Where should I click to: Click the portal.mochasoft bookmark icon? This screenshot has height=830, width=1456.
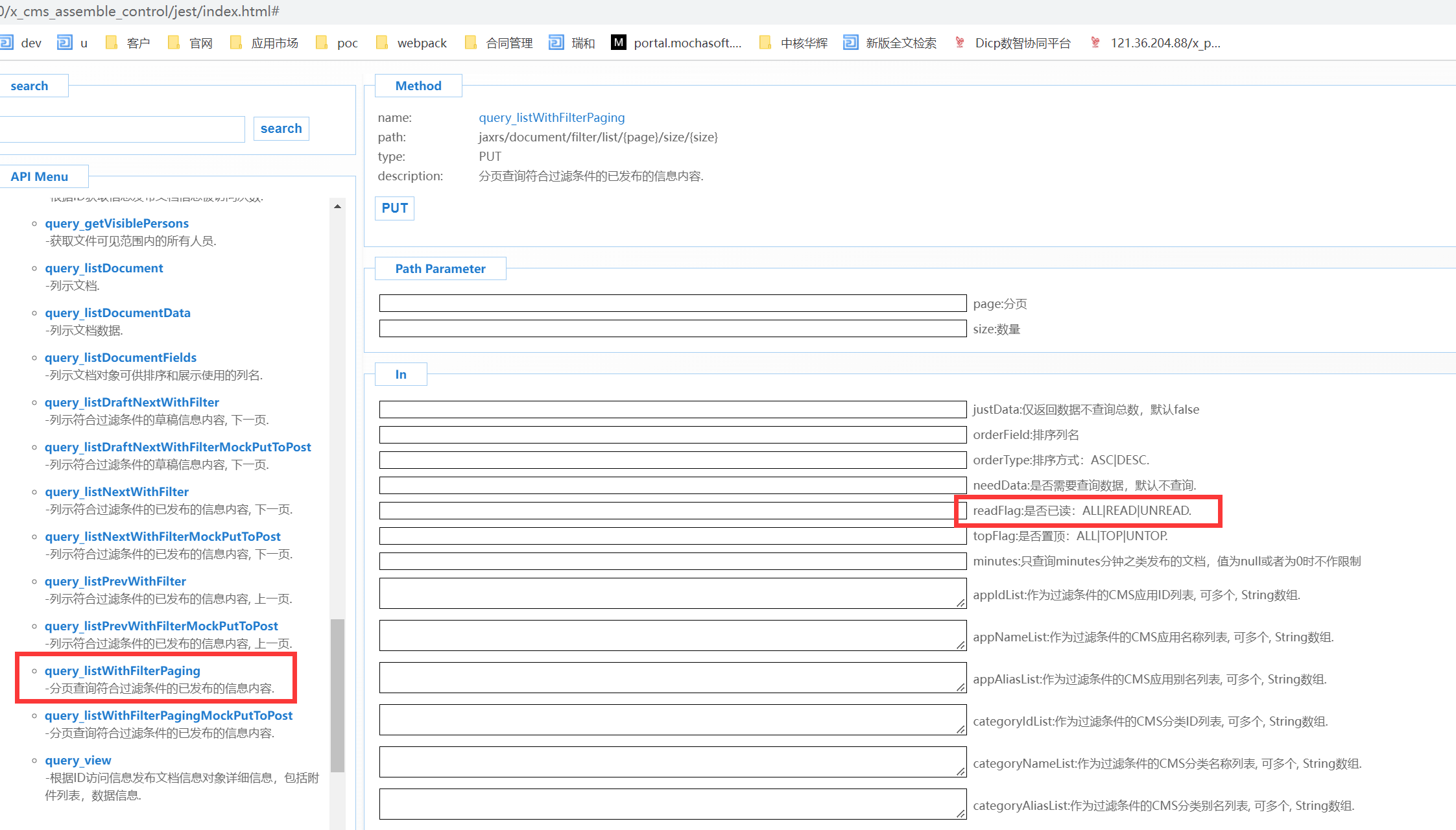coord(619,43)
